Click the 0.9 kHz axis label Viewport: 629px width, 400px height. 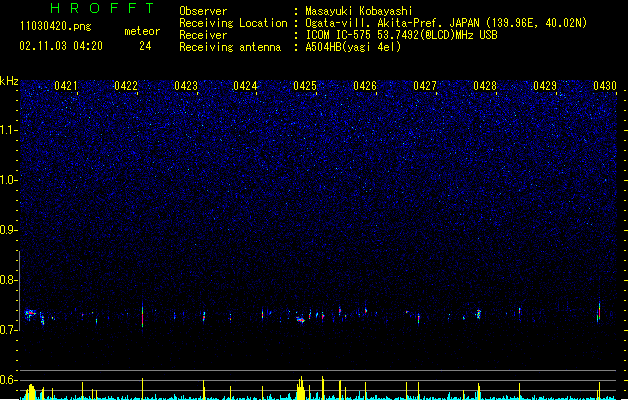[x=9, y=229]
